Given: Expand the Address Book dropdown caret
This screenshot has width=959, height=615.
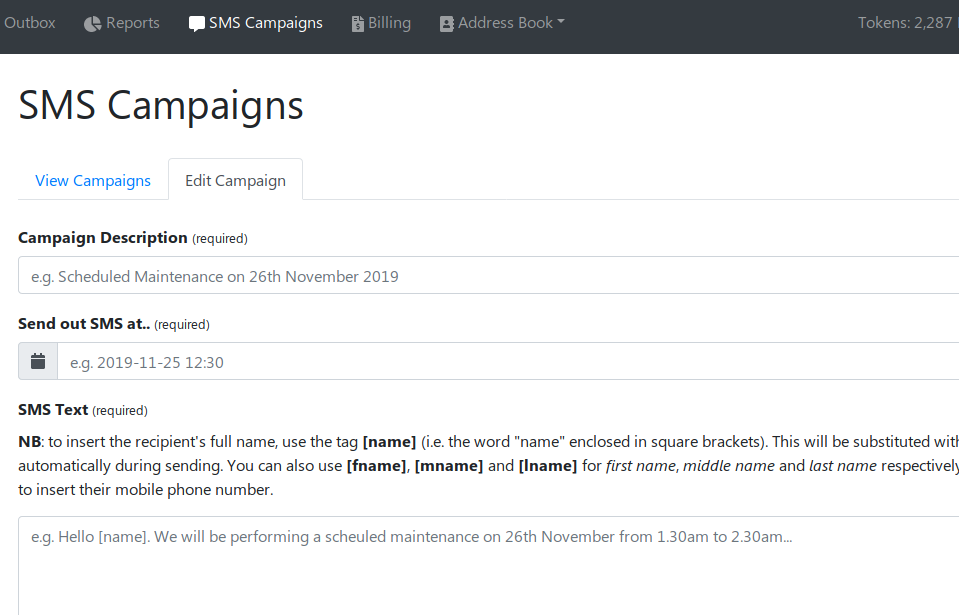Looking at the screenshot, I should pyautogui.click(x=561, y=22).
